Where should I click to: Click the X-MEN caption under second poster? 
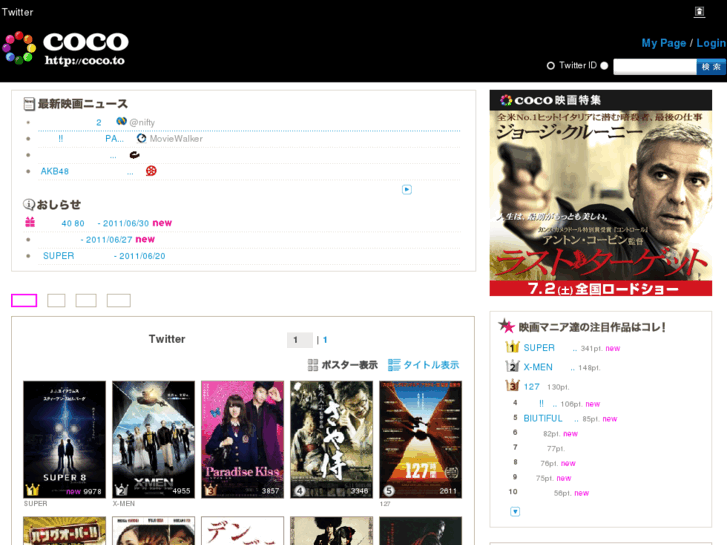(x=123, y=503)
